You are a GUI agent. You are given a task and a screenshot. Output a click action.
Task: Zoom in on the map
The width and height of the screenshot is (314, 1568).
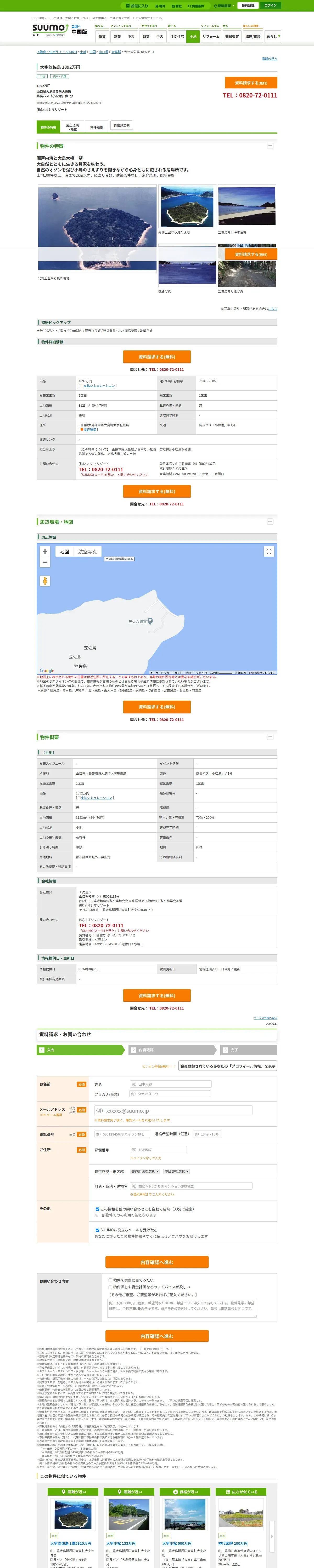tap(44, 551)
